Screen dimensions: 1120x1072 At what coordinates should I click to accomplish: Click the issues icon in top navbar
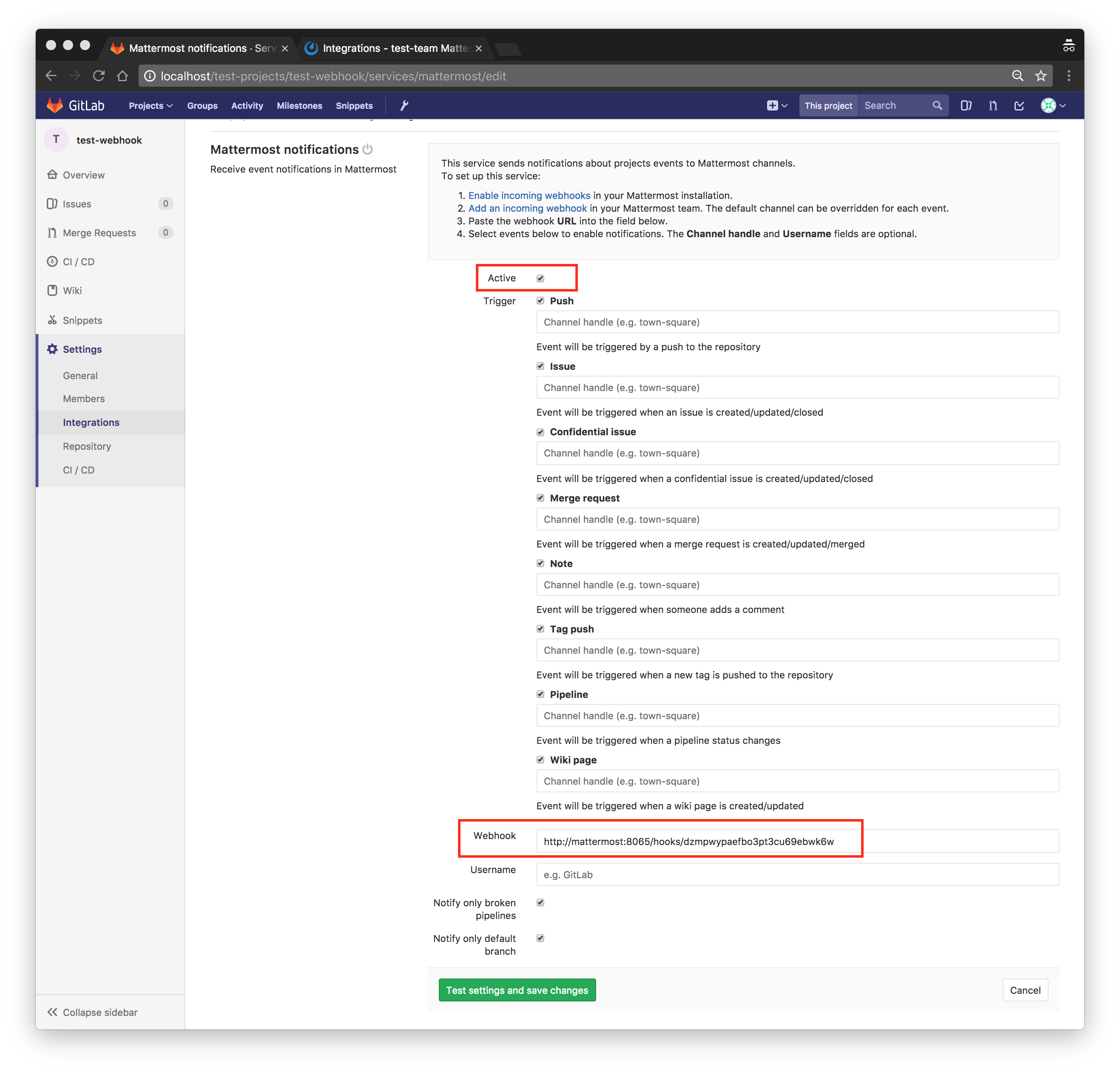click(x=966, y=106)
